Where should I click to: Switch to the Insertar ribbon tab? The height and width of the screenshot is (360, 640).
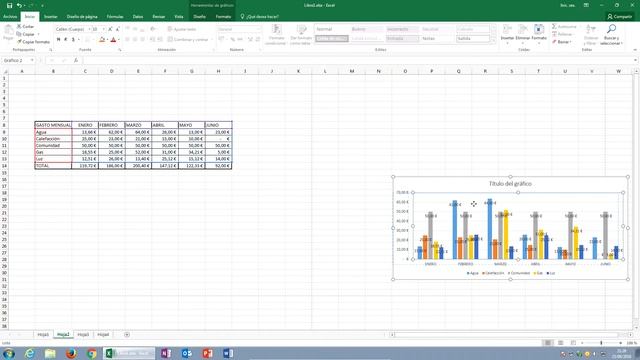point(51,17)
